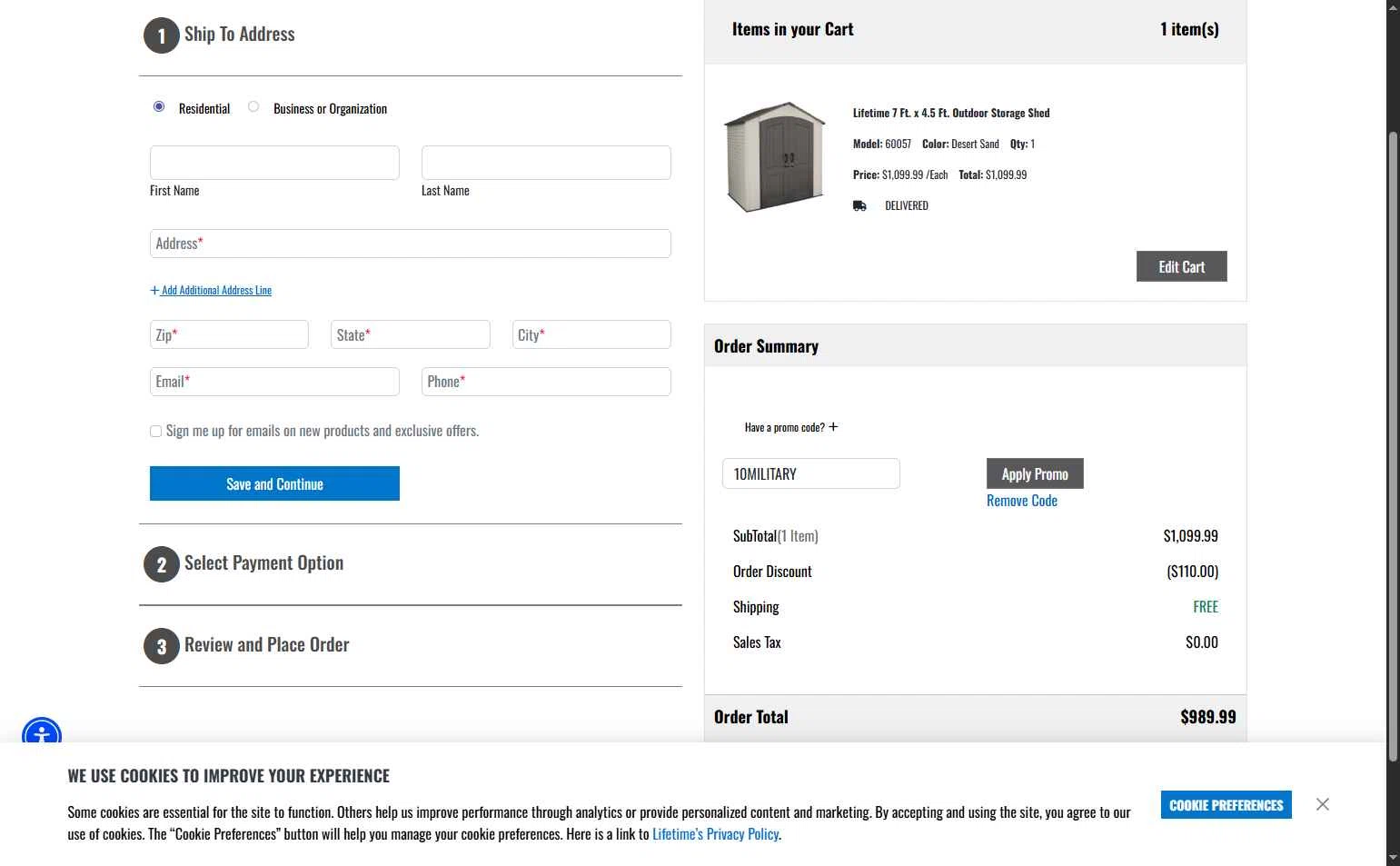Click the delivery truck icon
Screen dimensions: 1400x866
click(859, 206)
